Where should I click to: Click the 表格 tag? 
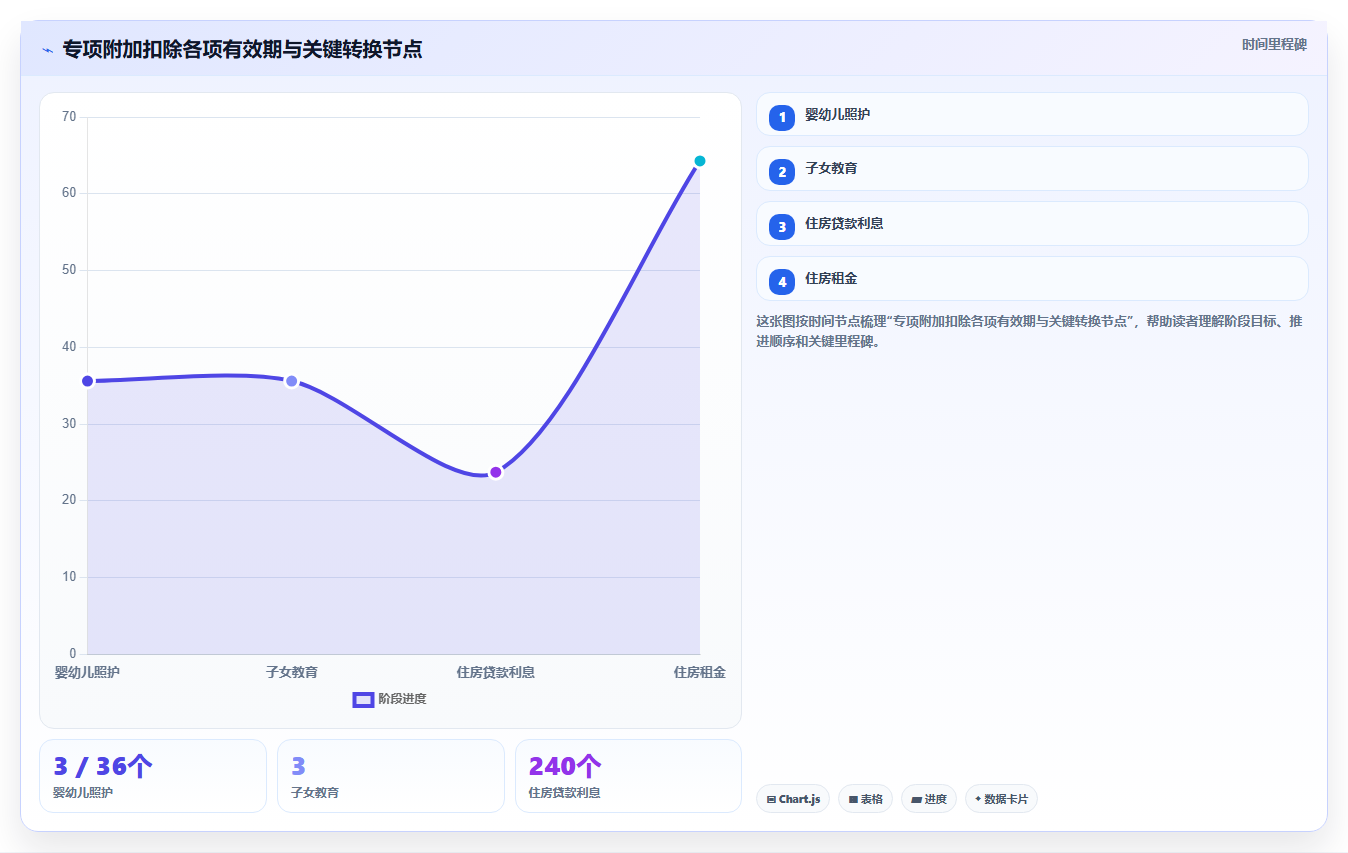[865, 799]
